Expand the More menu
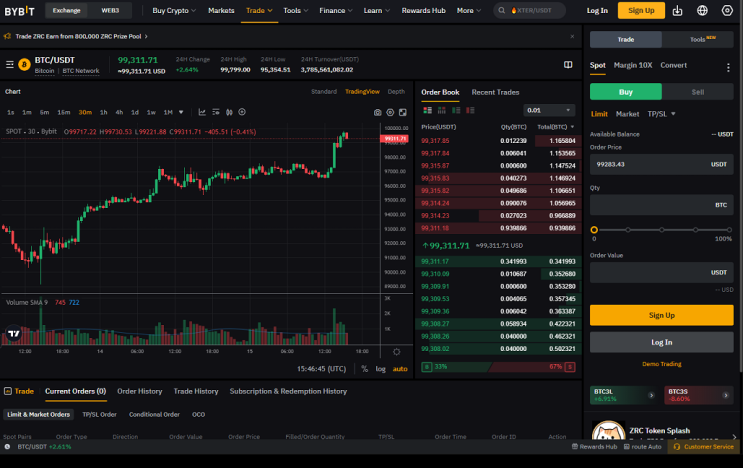Image resolution: width=743 pixels, height=468 pixels. coord(469,10)
